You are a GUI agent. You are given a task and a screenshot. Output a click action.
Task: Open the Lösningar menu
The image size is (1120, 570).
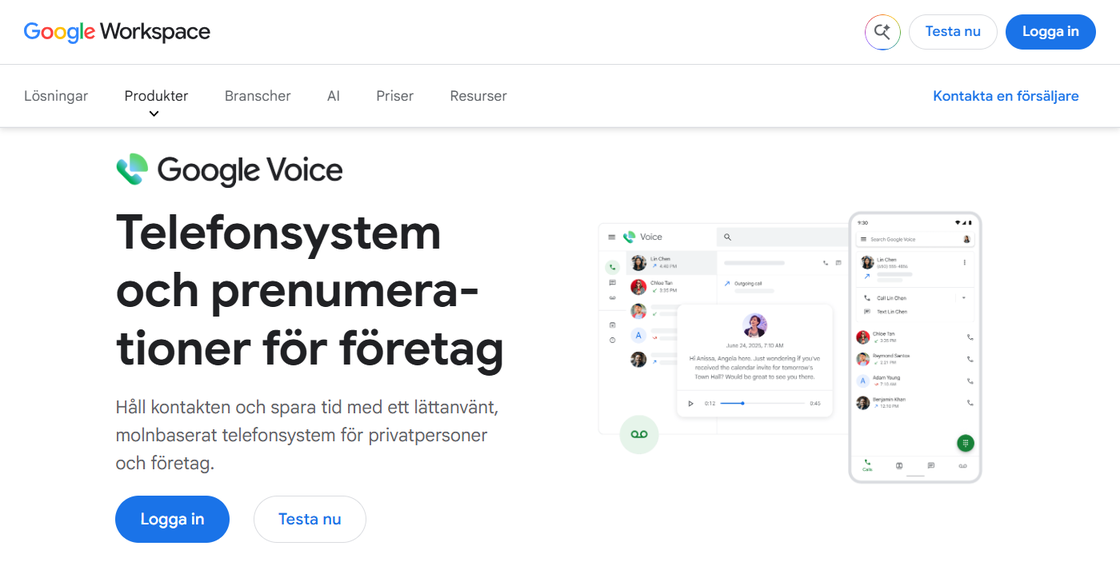coord(56,96)
